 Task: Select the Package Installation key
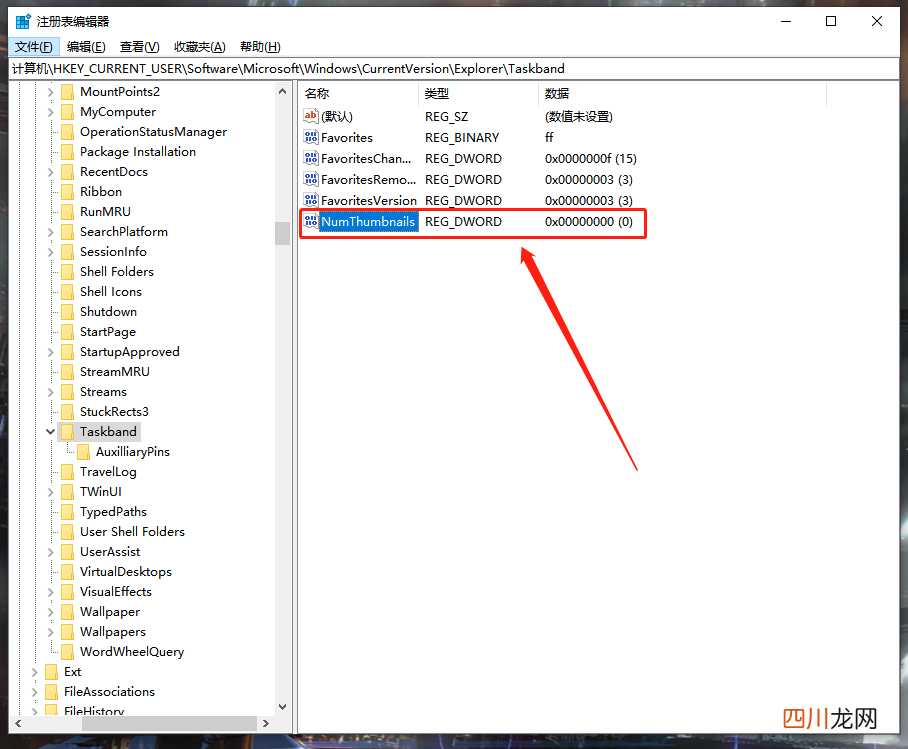click(138, 152)
